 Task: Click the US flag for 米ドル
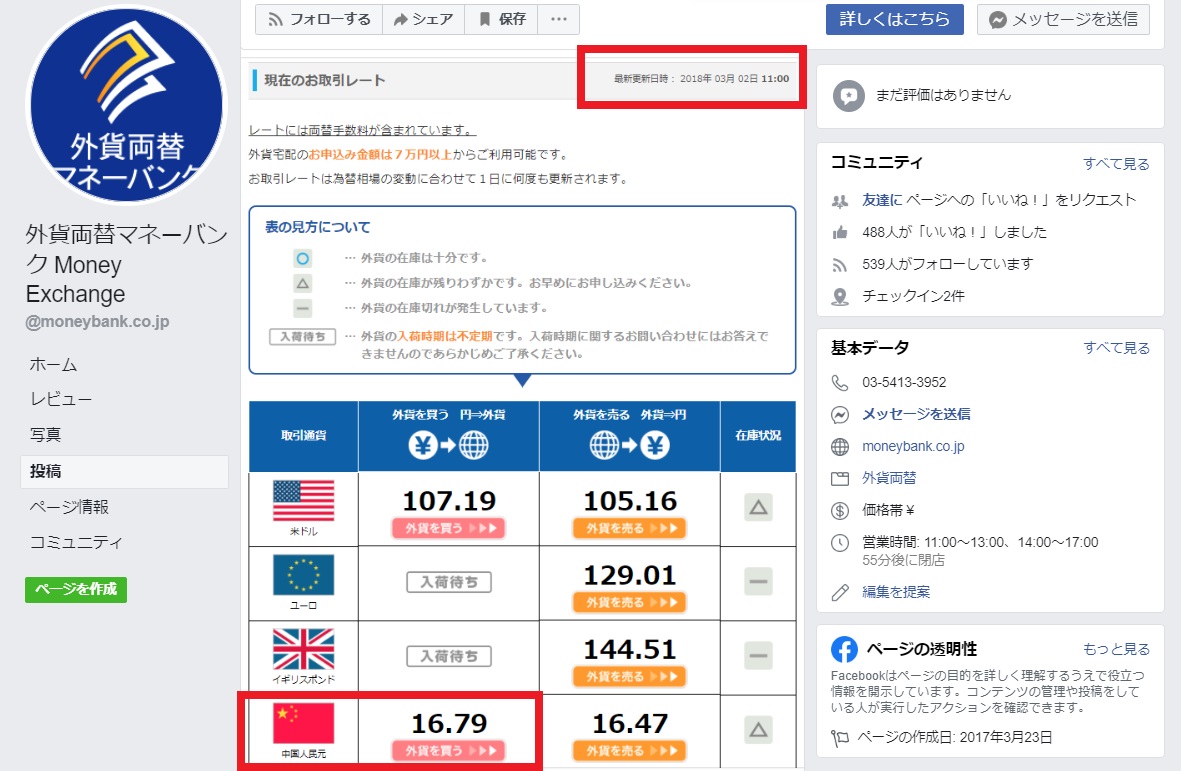304,501
